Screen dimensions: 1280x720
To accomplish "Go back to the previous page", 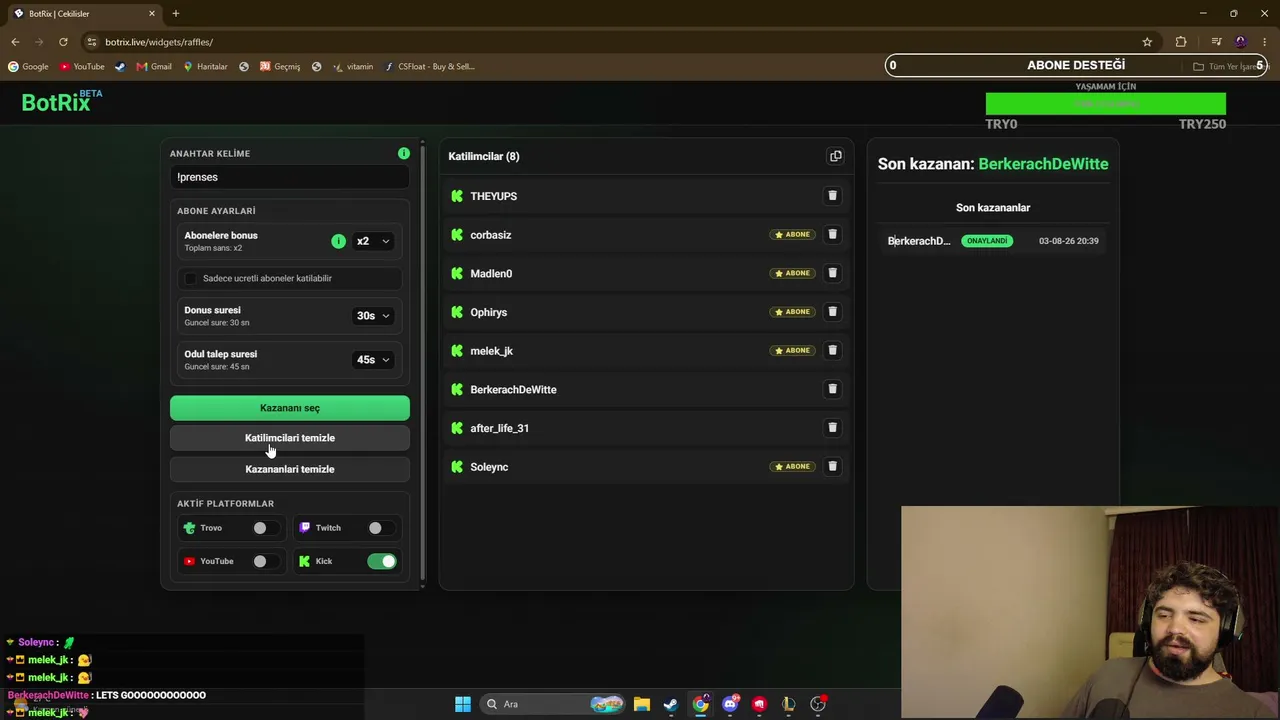I will point(15,42).
